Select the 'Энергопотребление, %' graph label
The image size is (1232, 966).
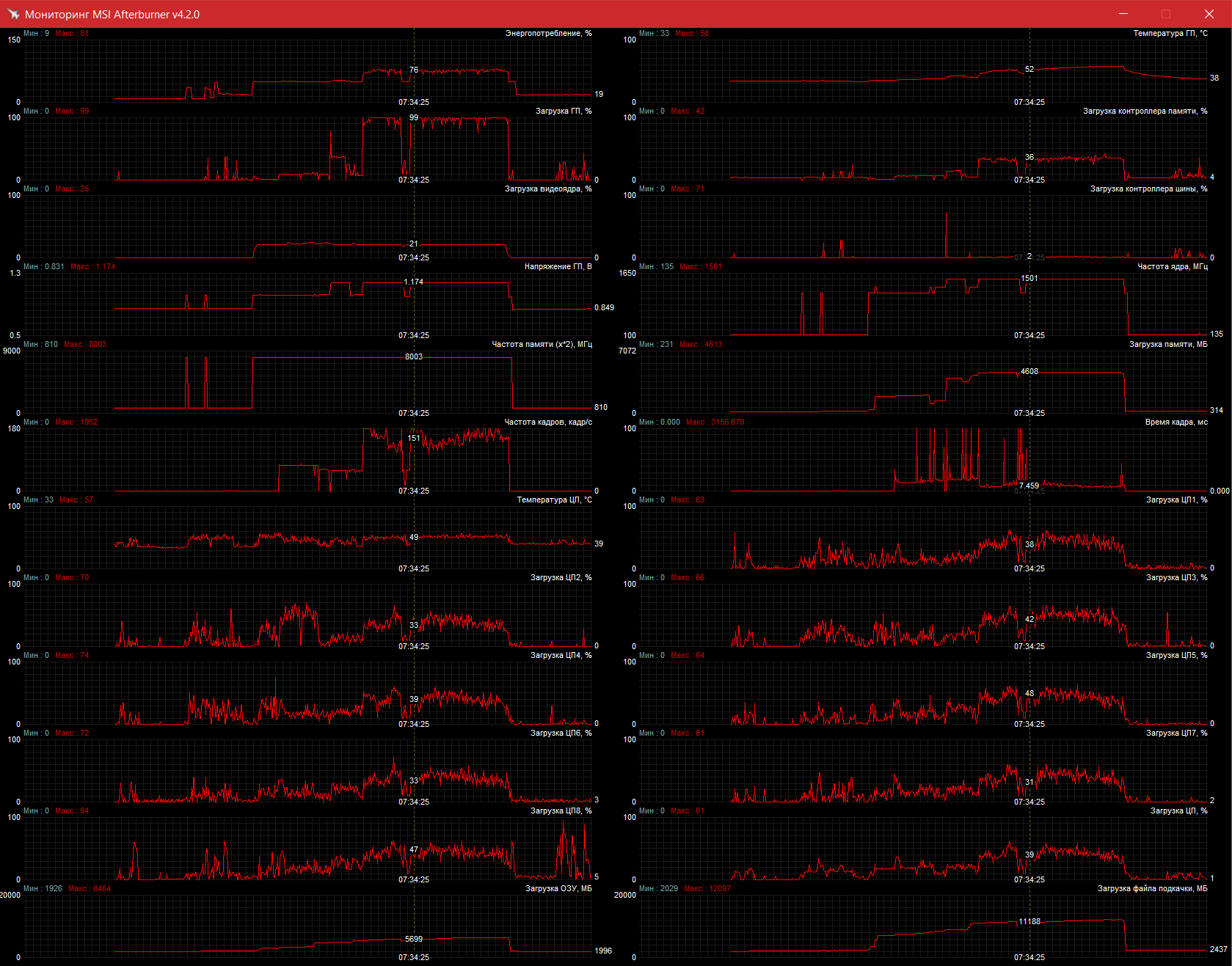click(x=548, y=34)
